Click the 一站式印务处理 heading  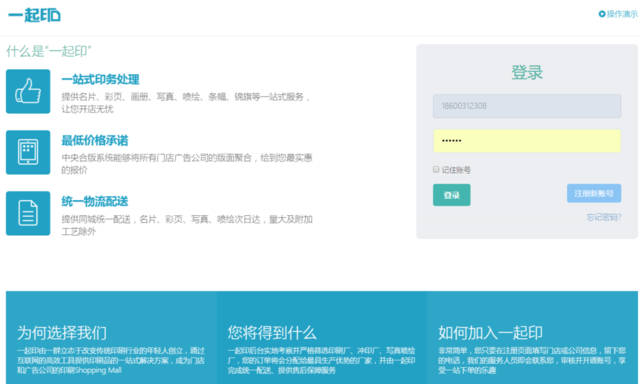100,79
